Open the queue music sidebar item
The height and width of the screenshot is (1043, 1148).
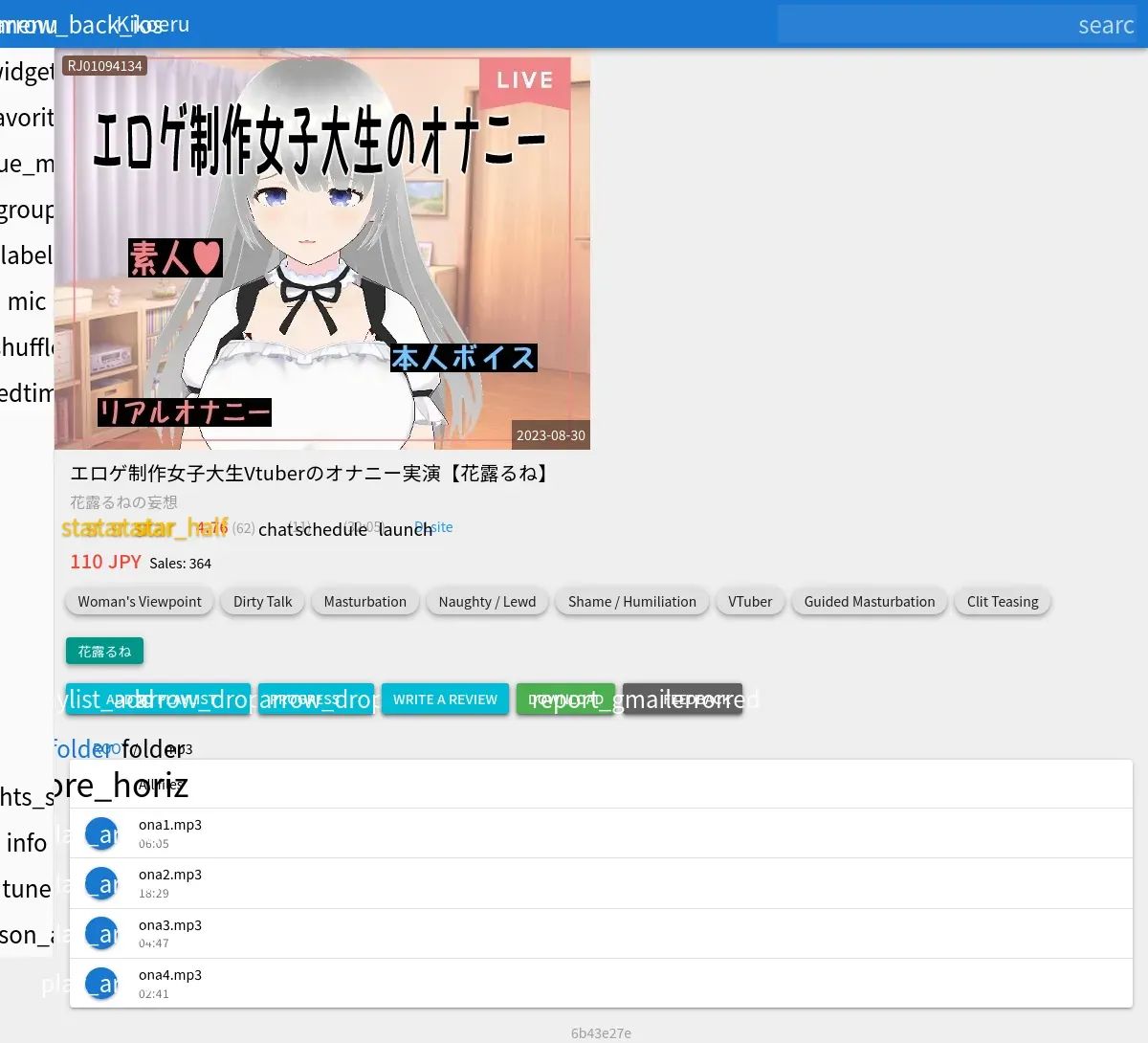click(x=27, y=164)
